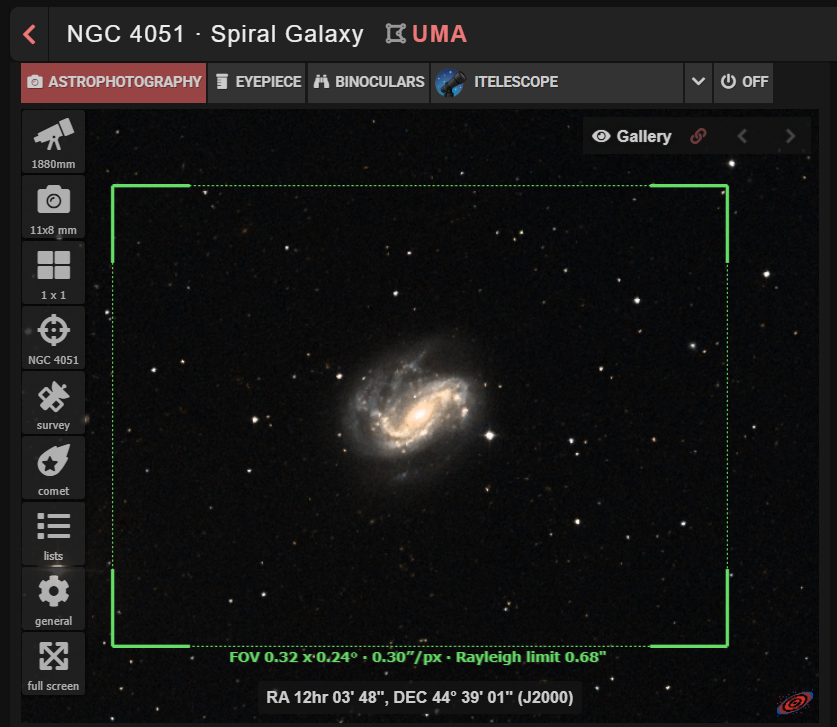Go back using the red chevron arrow
The height and width of the screenshot is (727, 837).
(29, 35)
